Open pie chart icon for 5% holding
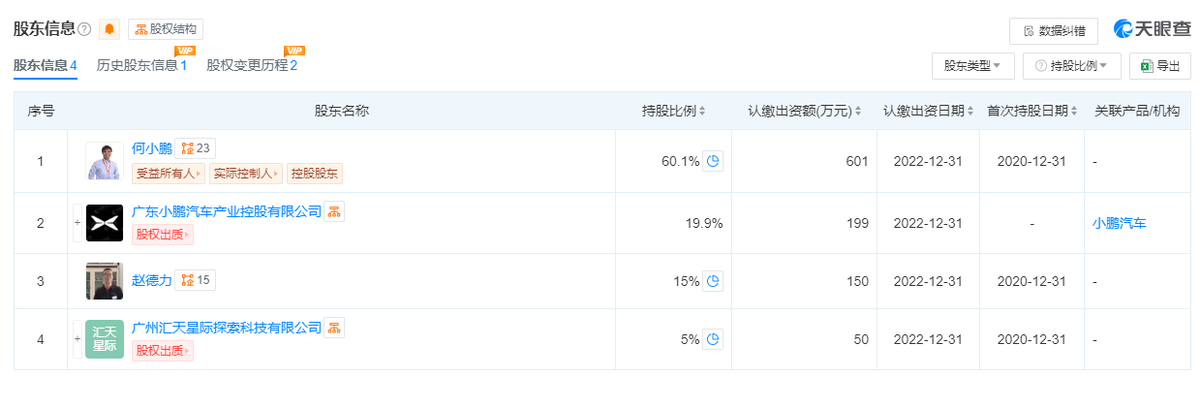This screenshot has width=1200, height=414. coord(713,339)
